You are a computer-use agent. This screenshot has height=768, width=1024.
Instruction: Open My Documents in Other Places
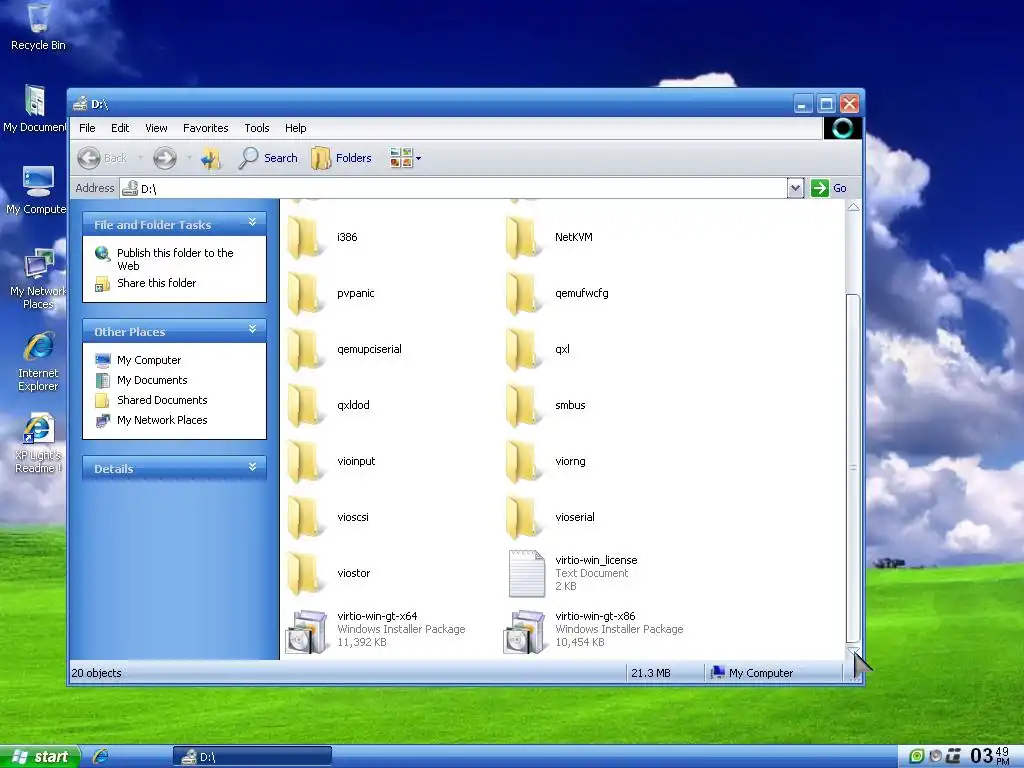(152, 380)
